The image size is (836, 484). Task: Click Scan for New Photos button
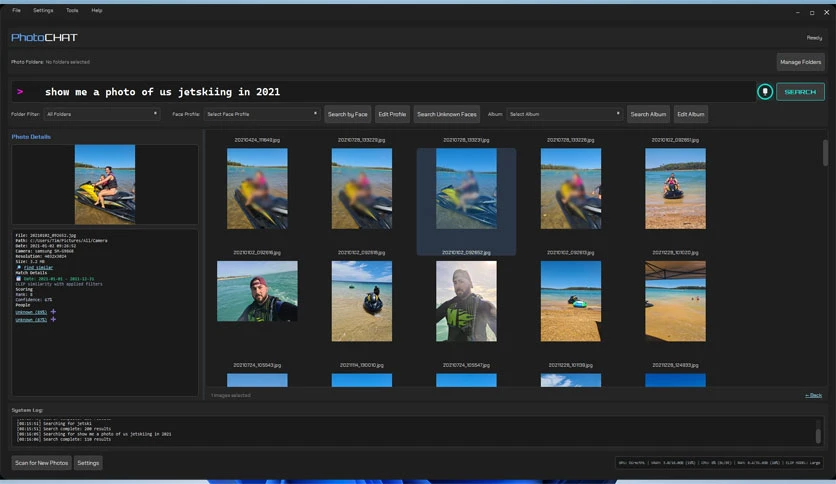click(42, 463)
